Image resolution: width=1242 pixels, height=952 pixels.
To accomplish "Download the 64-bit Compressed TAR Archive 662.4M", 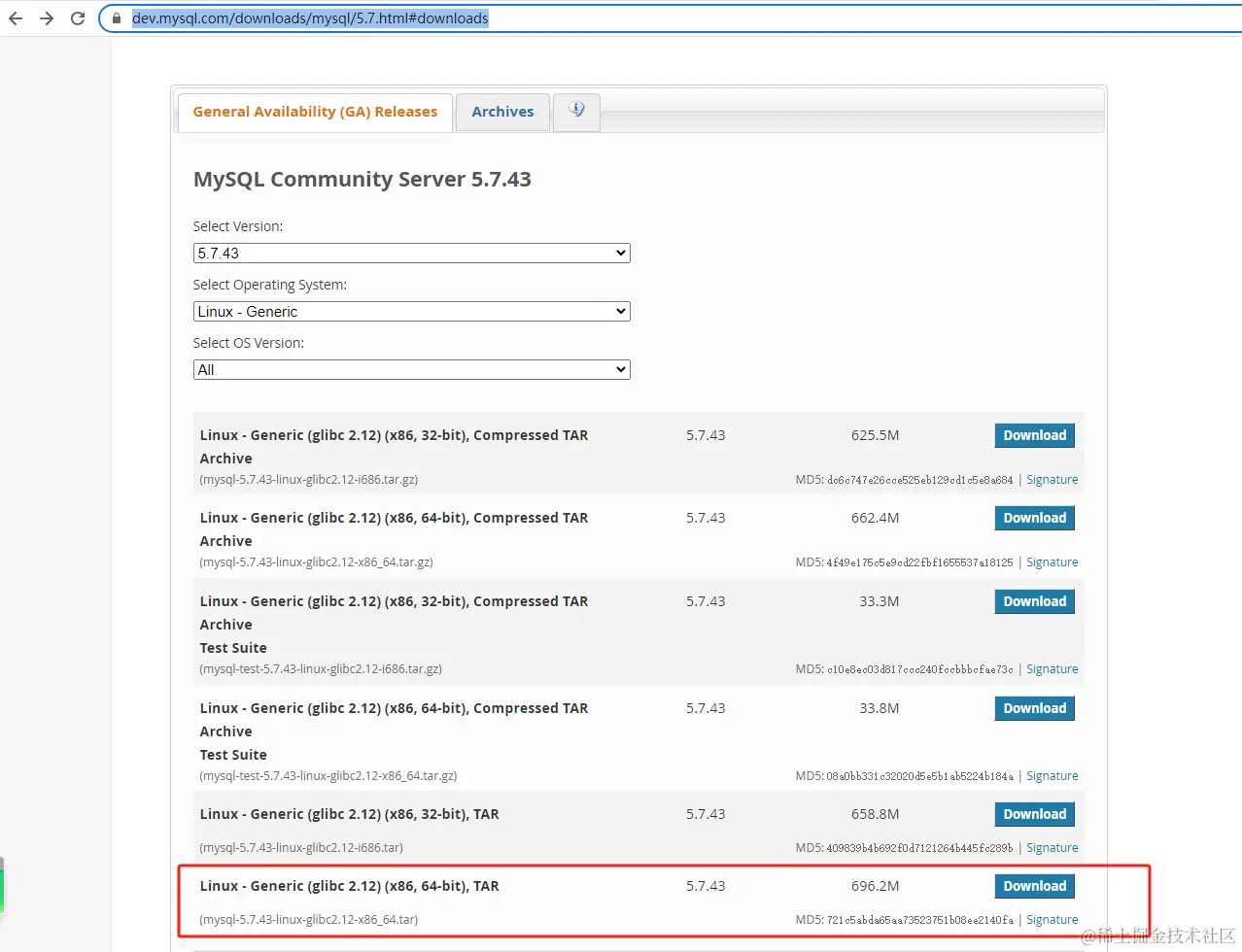I will 1034,518.
